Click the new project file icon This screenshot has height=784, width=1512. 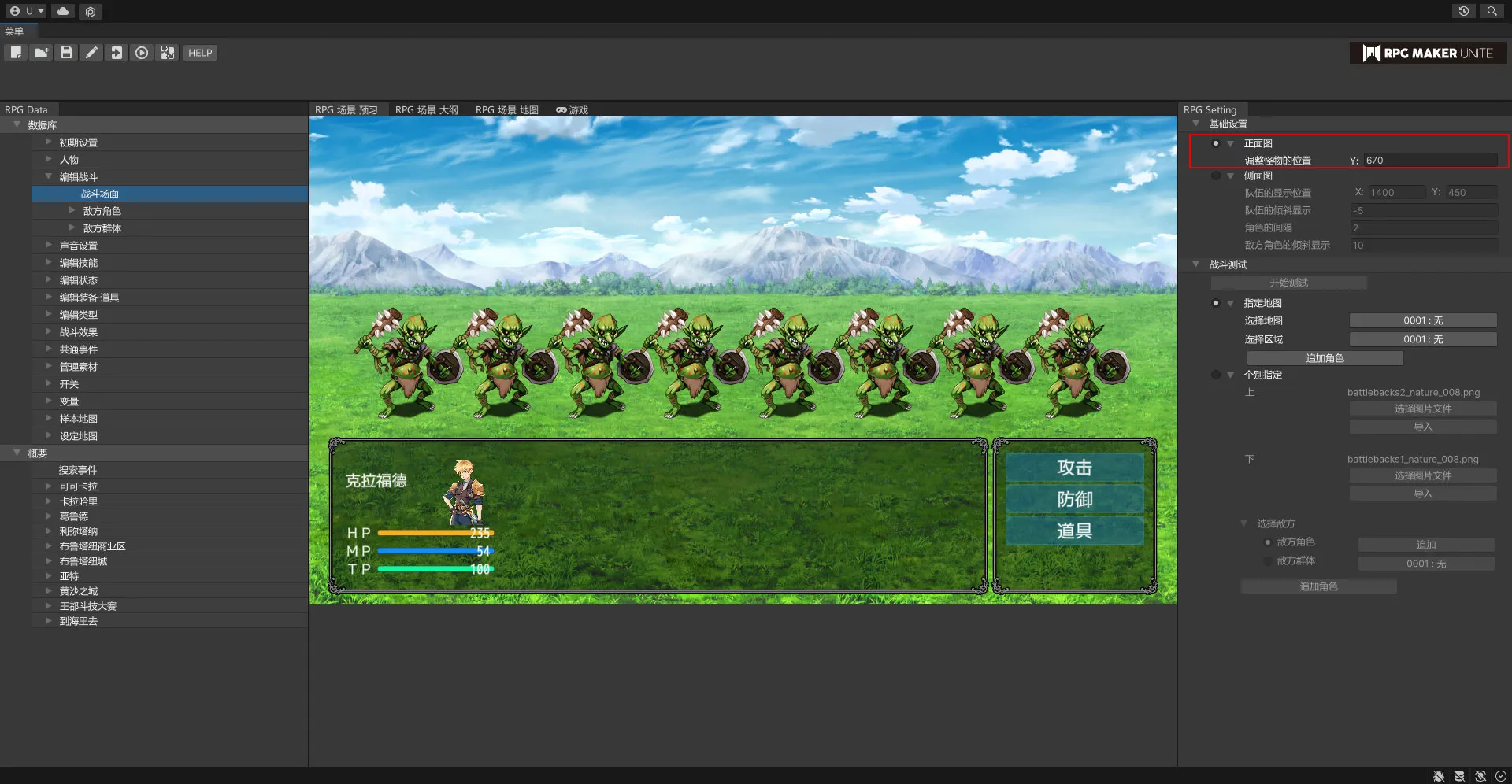(x=16, y=53)
